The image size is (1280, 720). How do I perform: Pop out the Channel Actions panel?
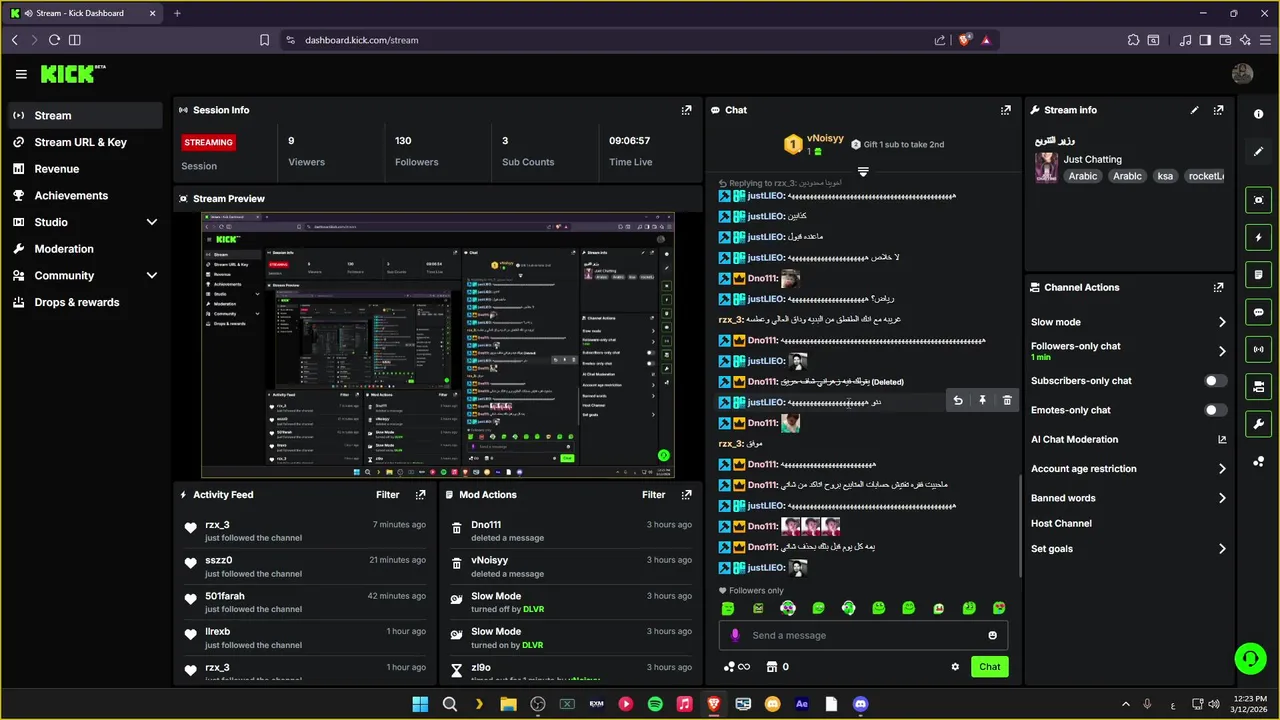pyautogui.click(x=1218, y=287)
